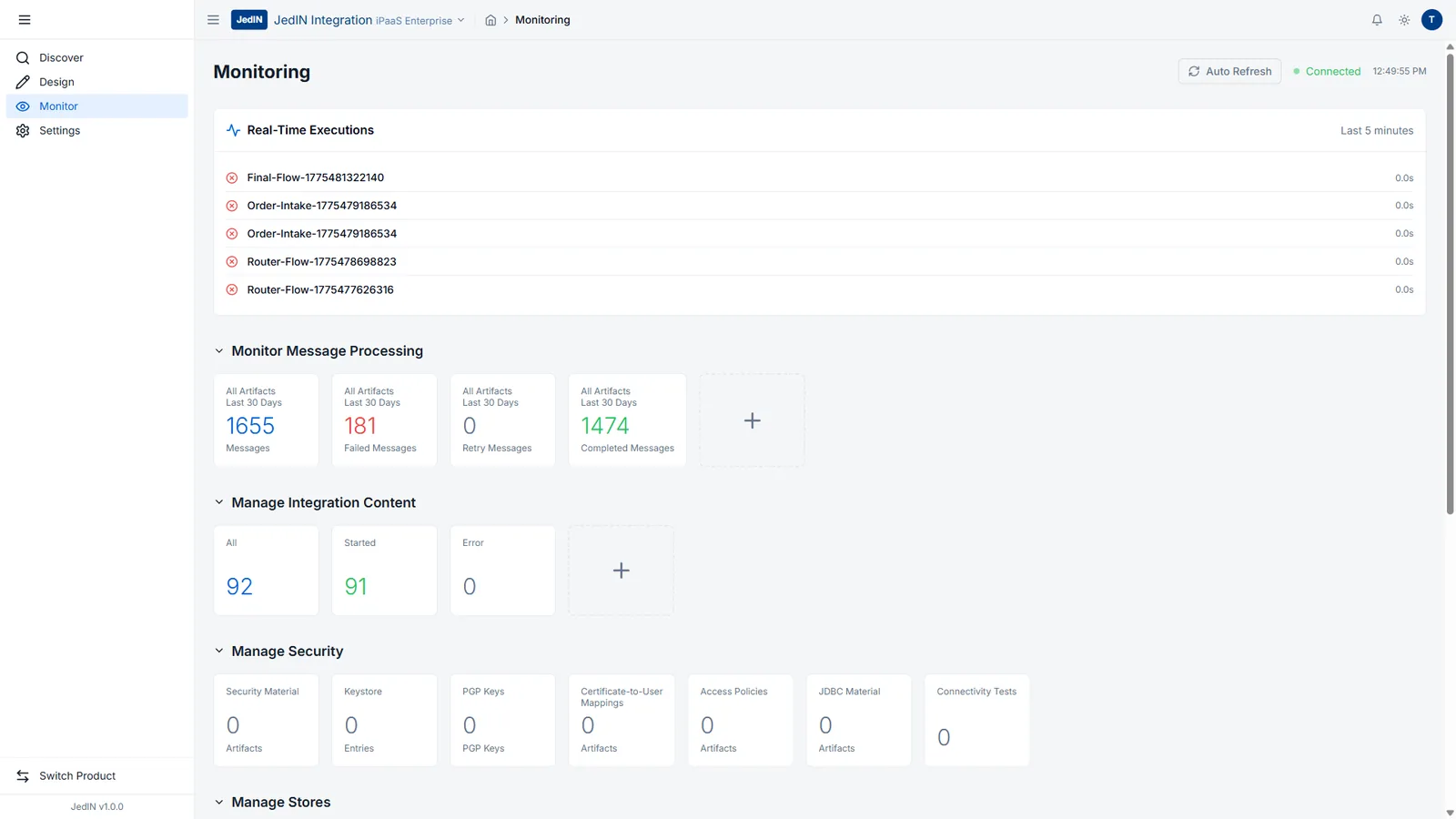Open the PGP Keys tile
The width and height of the screenshot is (1456, 819).
(x=502, y=720)
